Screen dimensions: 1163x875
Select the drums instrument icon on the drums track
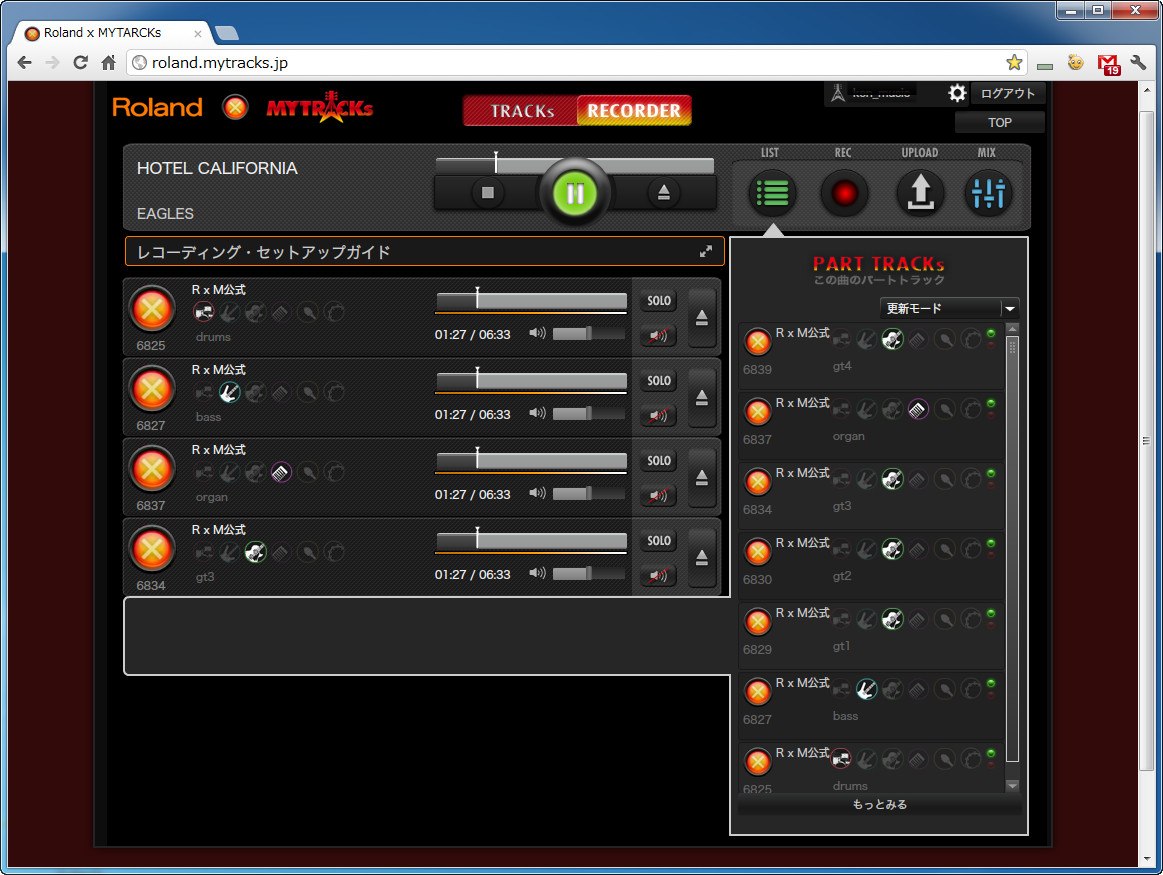[204, 312]
